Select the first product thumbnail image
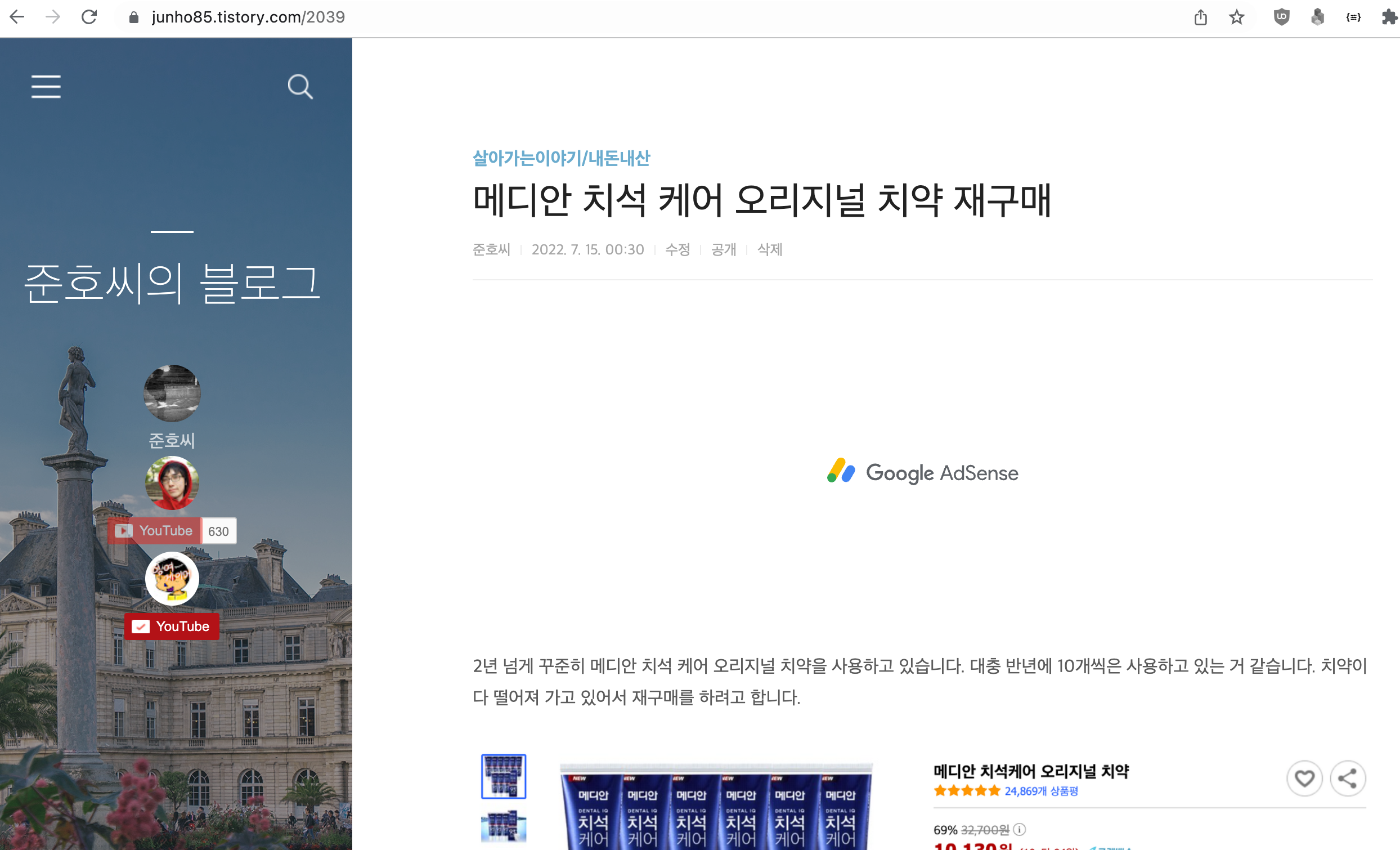The width and height of the screenshot is (1400, 850). click(504, 776)
